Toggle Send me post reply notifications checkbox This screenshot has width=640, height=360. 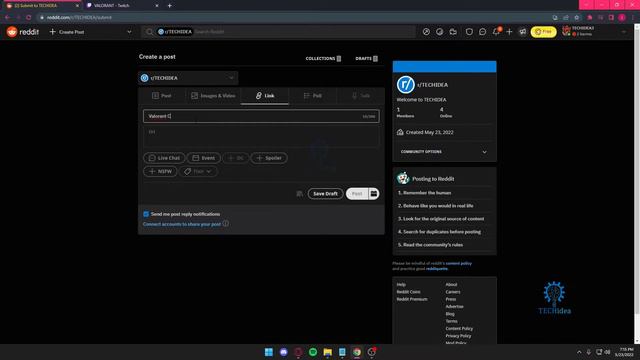pyautogui.click(x=146, y=214)
